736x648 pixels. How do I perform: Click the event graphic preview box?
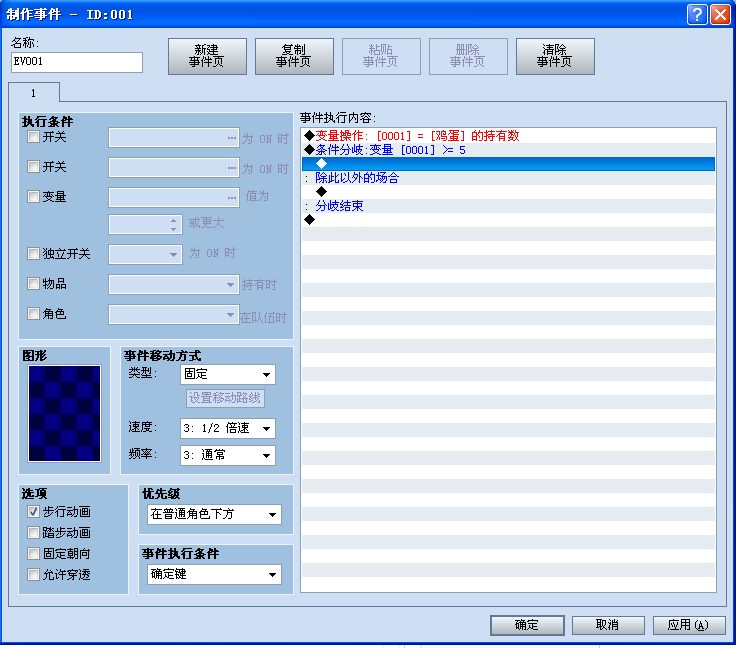pyautogui.click(x=64, y=413)
